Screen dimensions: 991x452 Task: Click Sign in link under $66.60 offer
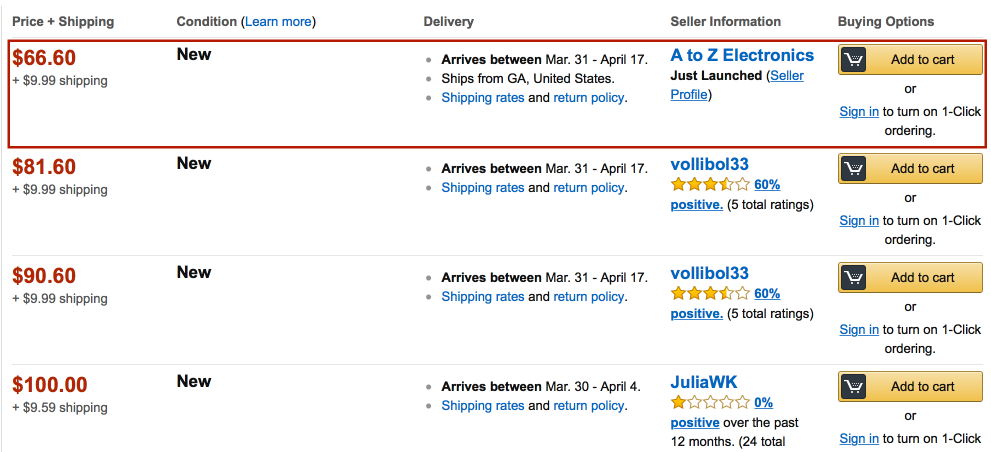coord(859,112)
